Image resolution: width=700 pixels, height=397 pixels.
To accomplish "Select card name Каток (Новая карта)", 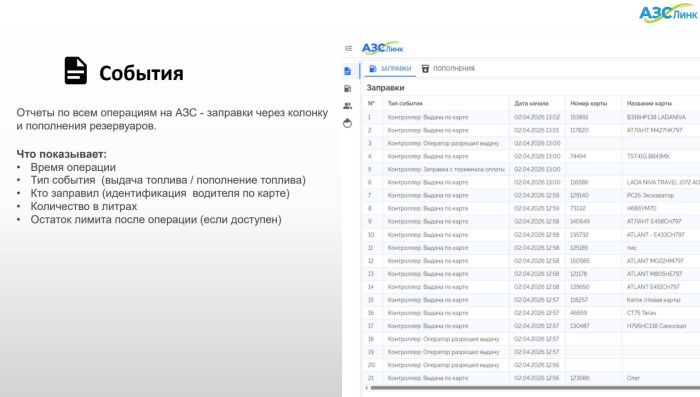I will click(x=653, y=300).
